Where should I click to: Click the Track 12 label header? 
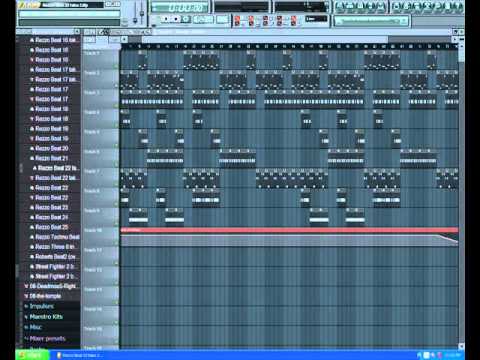[x=100, y=276]
